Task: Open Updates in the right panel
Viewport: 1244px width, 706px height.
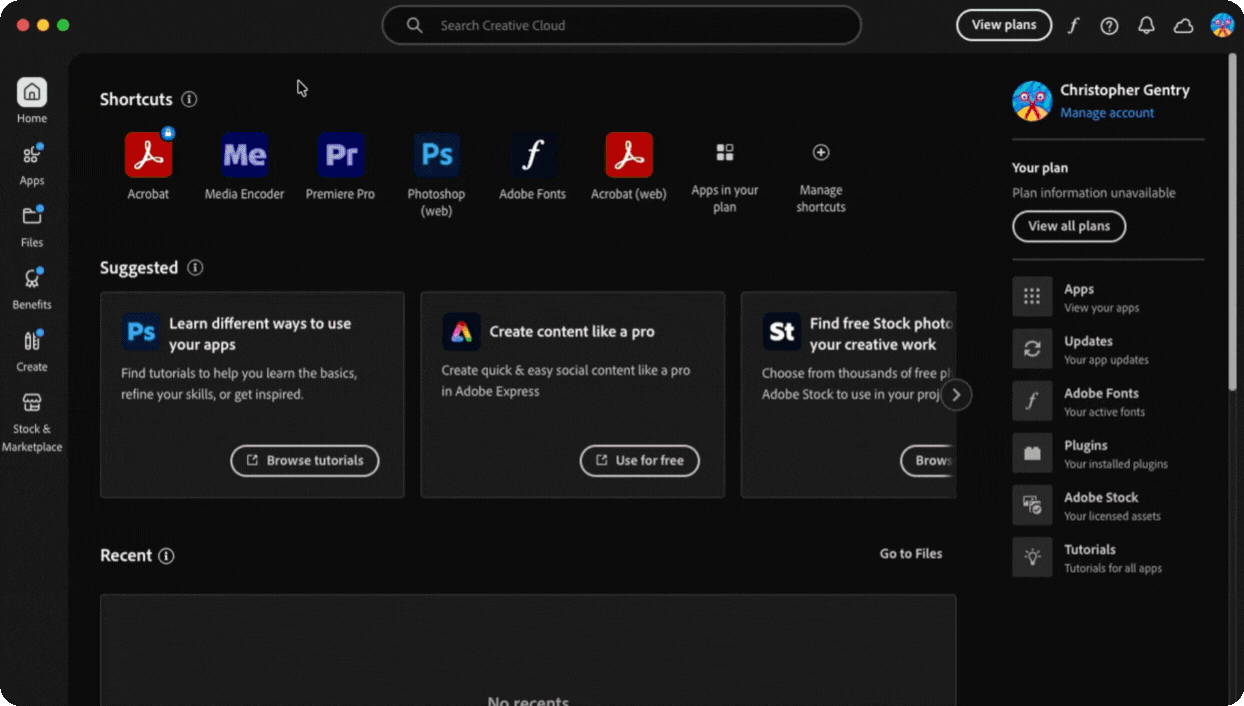Action: (1107, 349)
